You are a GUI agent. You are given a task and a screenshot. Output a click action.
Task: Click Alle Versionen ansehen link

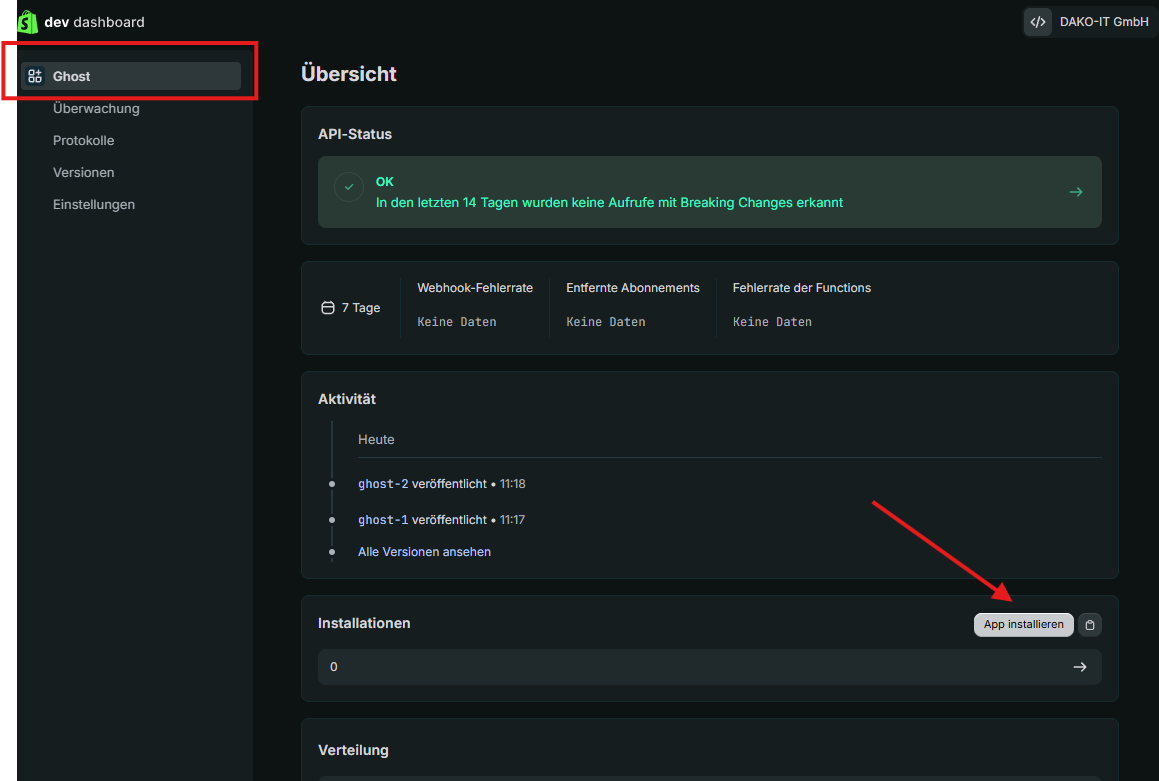pos(424,552)
